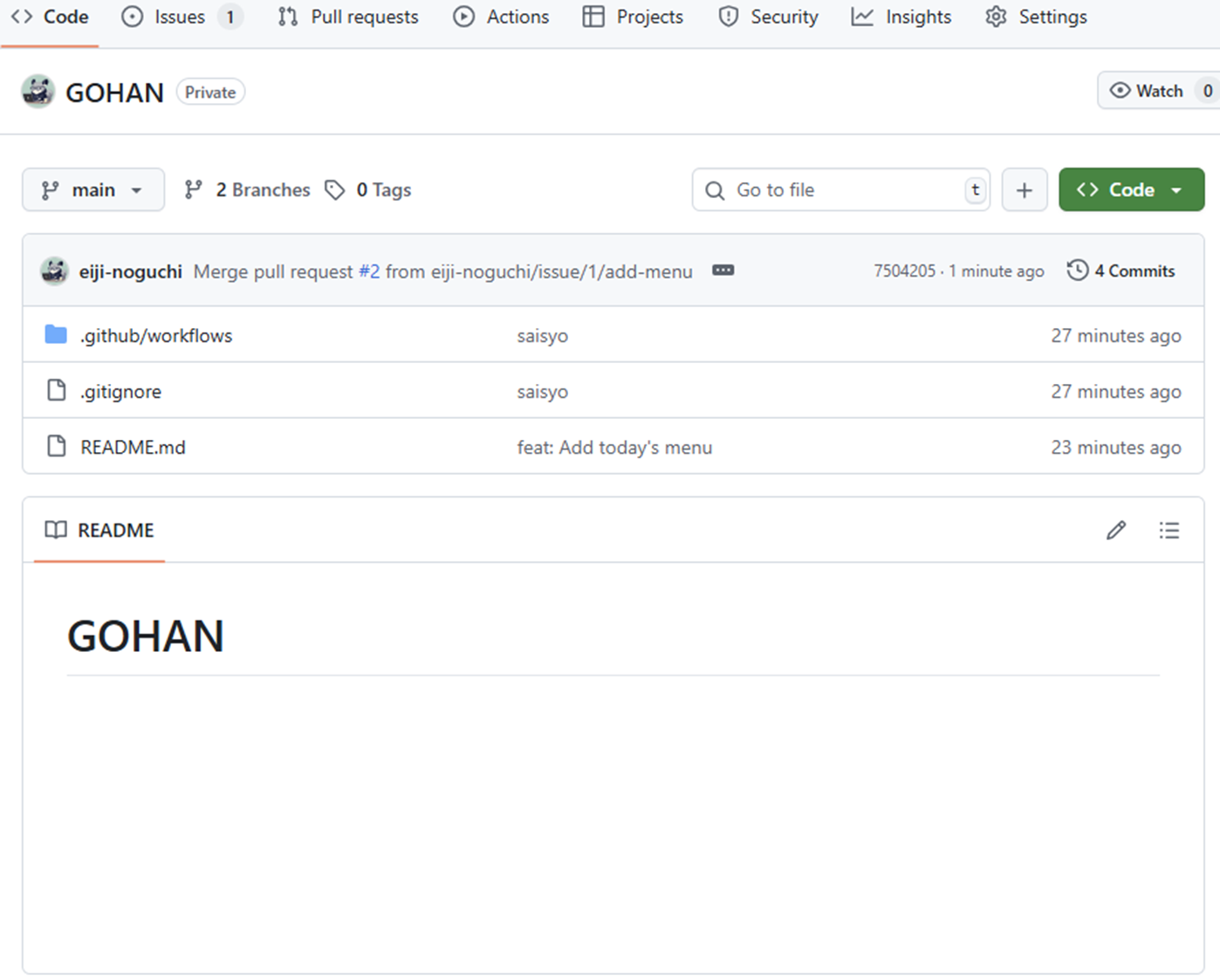This screenshot has width=1220, height=980.
Task: Click the pencil icon to edit the README
Action: tap(1115, 530)
